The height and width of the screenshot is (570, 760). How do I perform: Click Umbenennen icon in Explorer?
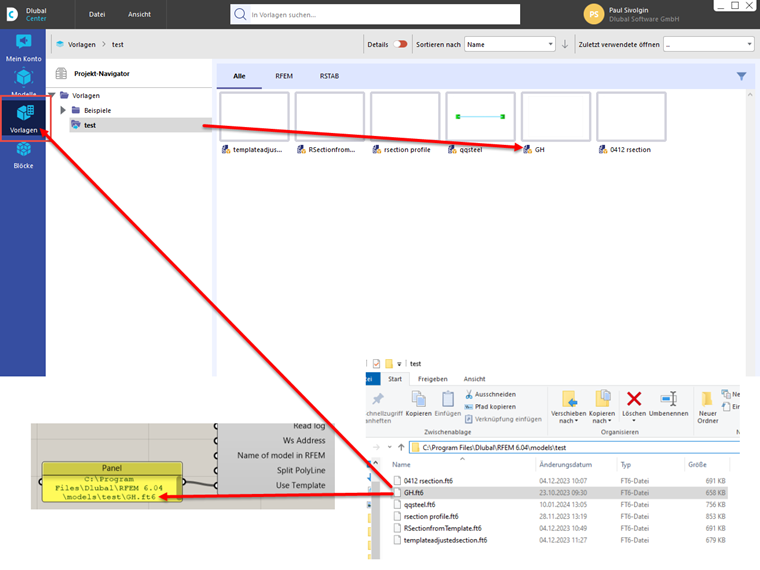tap(668, 403)
